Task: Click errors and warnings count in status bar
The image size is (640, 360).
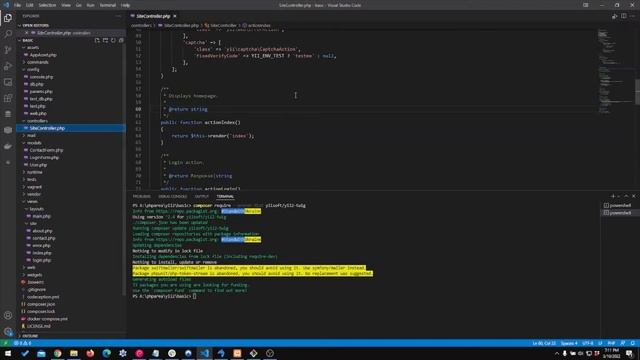Action: point(22,343)
